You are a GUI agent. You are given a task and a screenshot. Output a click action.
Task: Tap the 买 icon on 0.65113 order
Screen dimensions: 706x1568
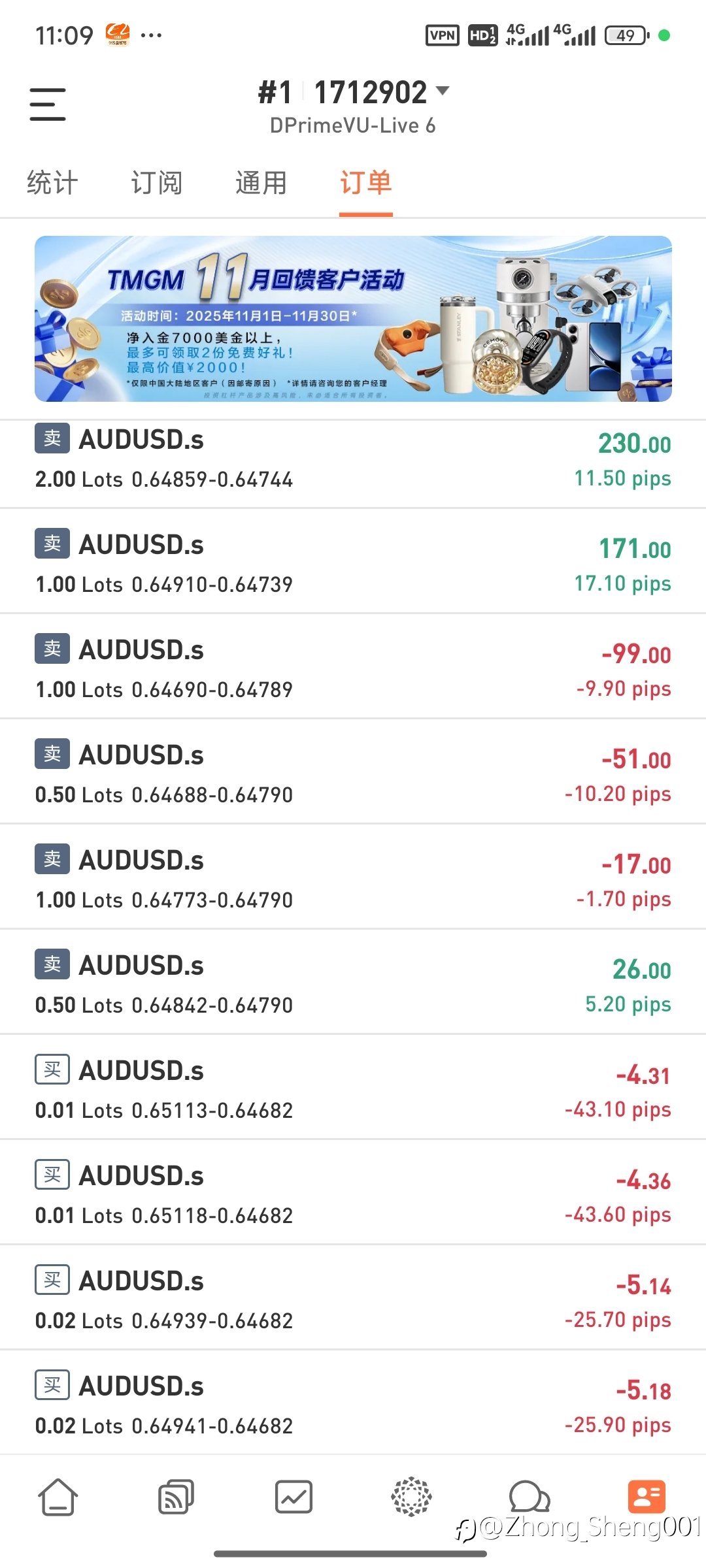coord(52,1070)
